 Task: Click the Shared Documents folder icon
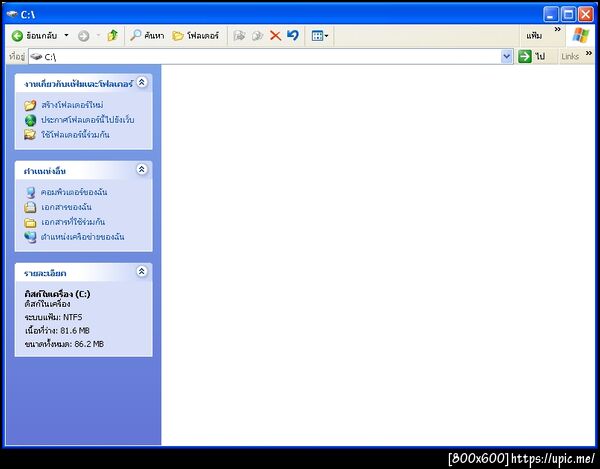30,222
